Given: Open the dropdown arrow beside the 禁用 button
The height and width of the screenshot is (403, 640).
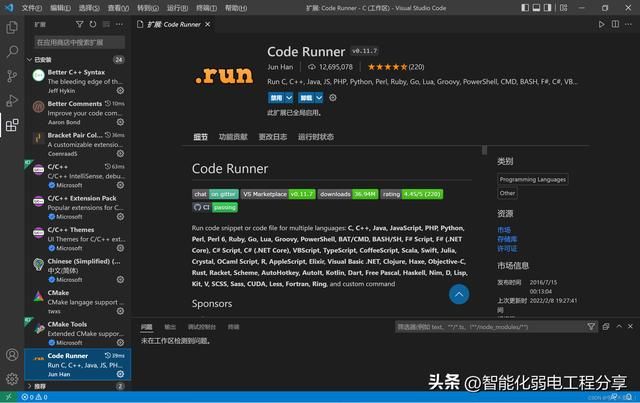Looking at the screenshot, I should (x=290, y=98).
